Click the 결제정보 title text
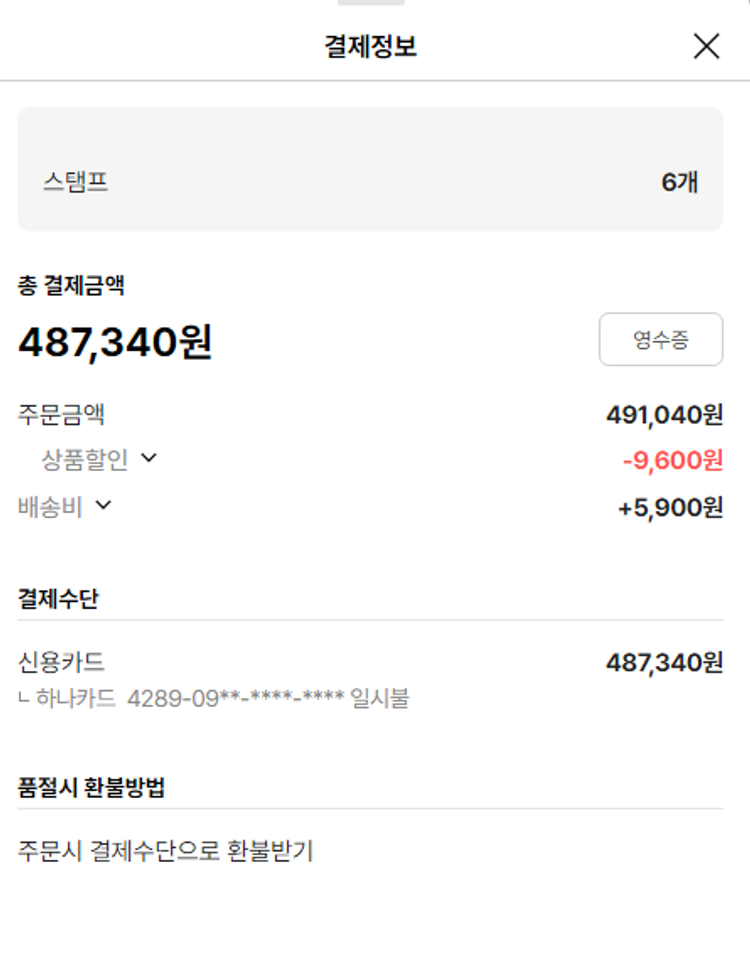Viewport: 750px width, 956px height. pos(370,46)
